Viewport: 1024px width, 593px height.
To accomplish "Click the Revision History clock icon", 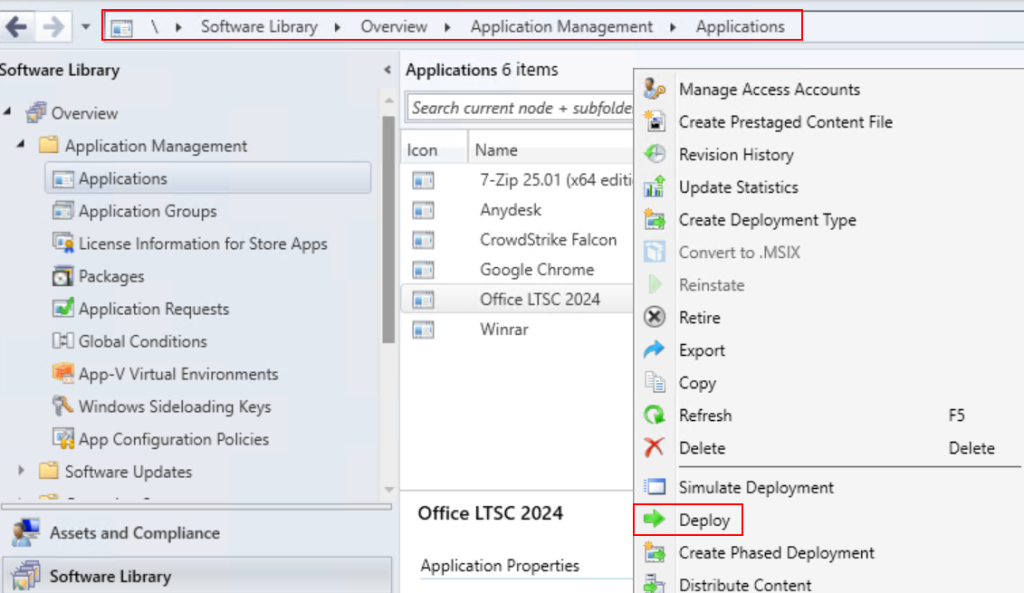I will [x=655, y=154].
